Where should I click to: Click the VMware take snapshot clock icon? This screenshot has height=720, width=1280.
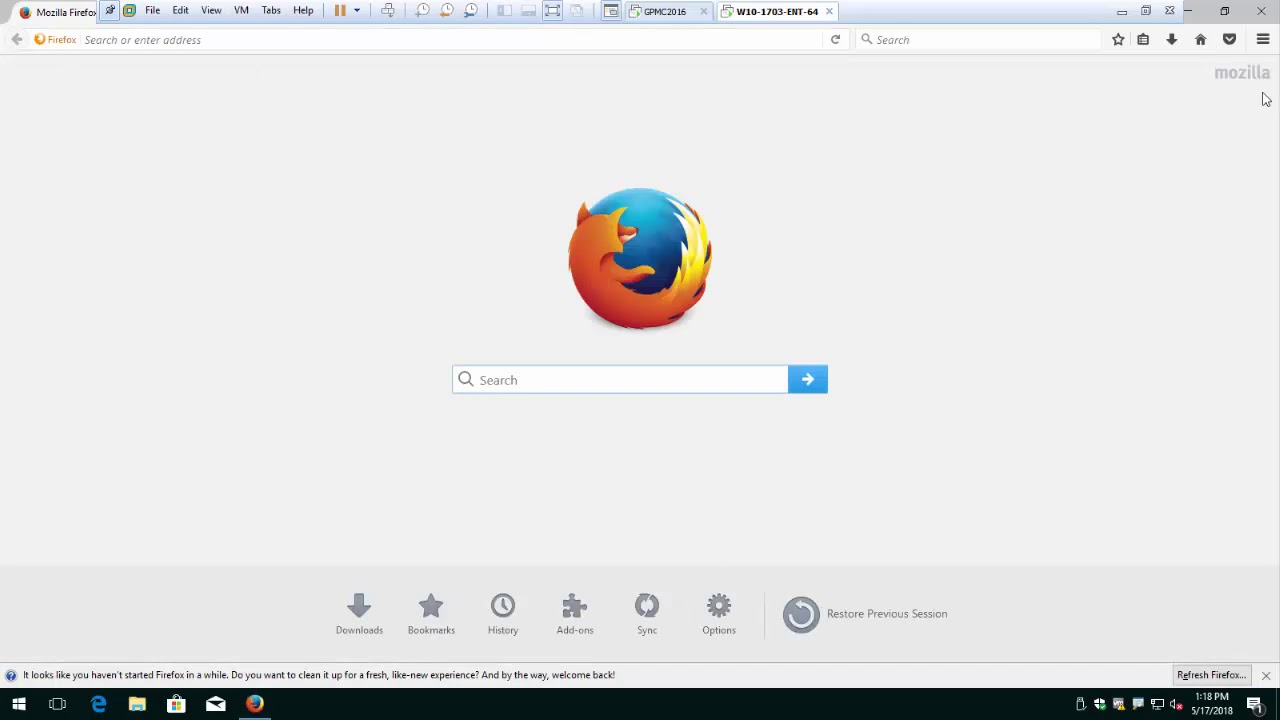(x=422, y=11)
